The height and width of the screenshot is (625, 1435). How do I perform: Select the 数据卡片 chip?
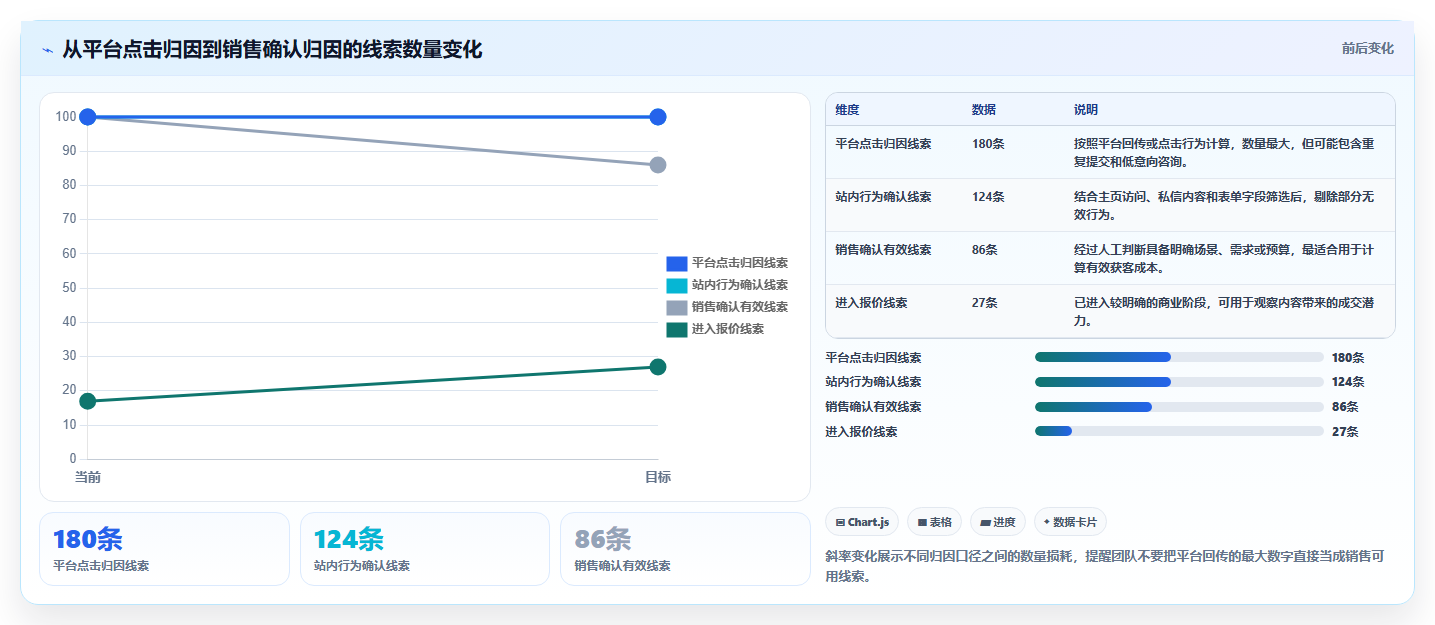pos(1070,522)
